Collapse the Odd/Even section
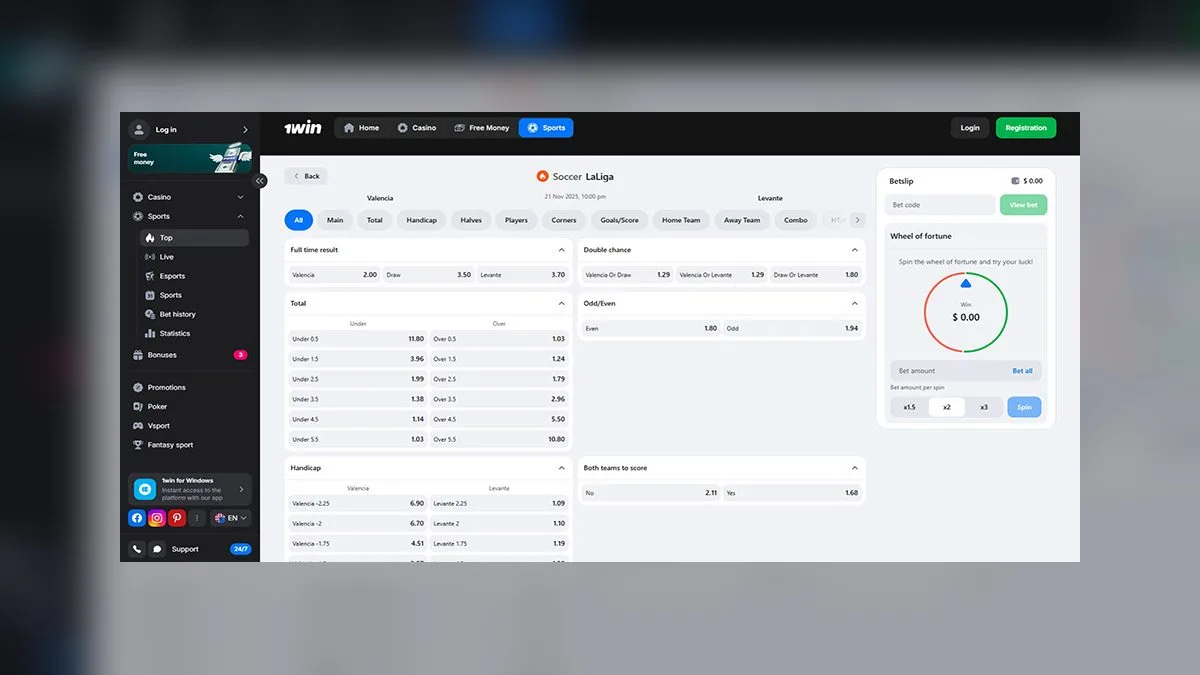 pyautogui.click(x=854, y=303)
